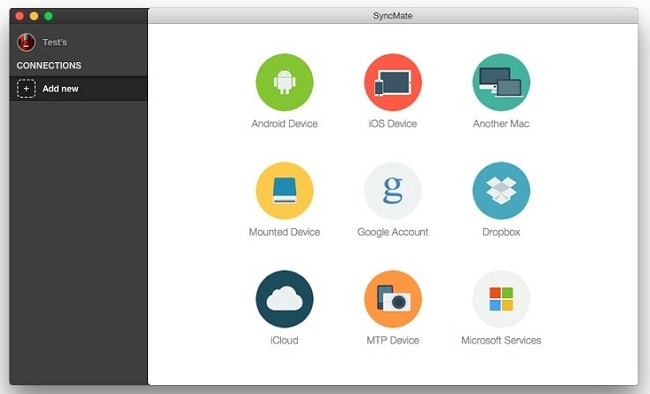Select the Dropbox connection icon

(x=501, y=190)
